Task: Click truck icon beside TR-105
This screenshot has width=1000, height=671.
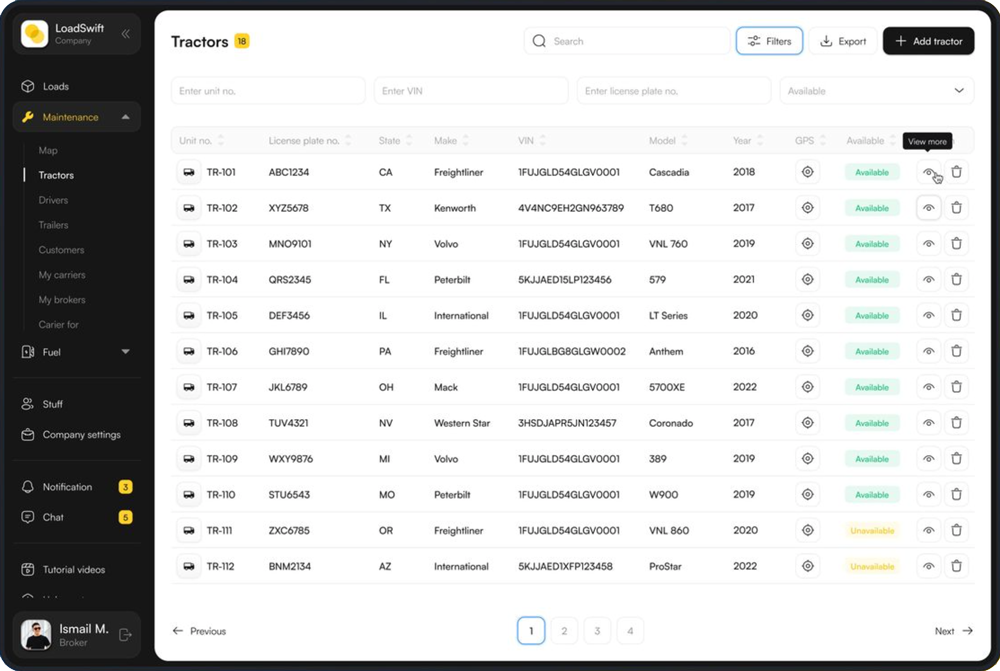Action: (188, 316)
